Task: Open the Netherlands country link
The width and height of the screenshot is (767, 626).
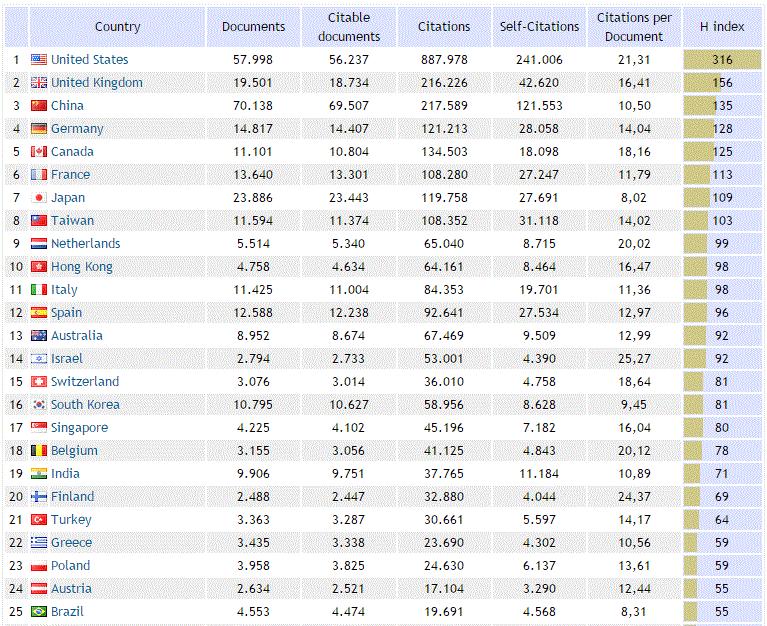Action: coord(85,244)
